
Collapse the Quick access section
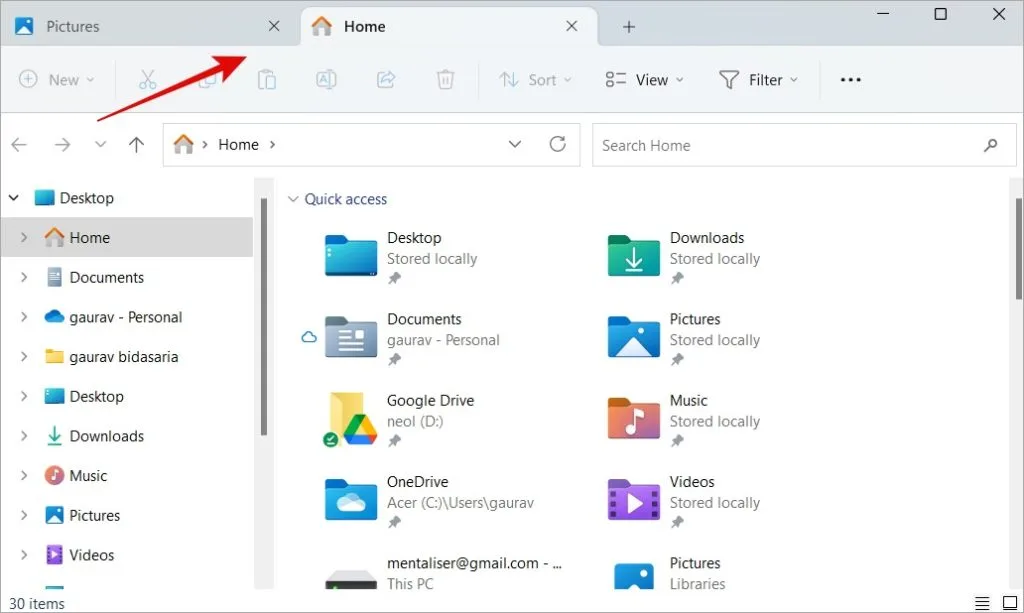click(x=293, y=199)
